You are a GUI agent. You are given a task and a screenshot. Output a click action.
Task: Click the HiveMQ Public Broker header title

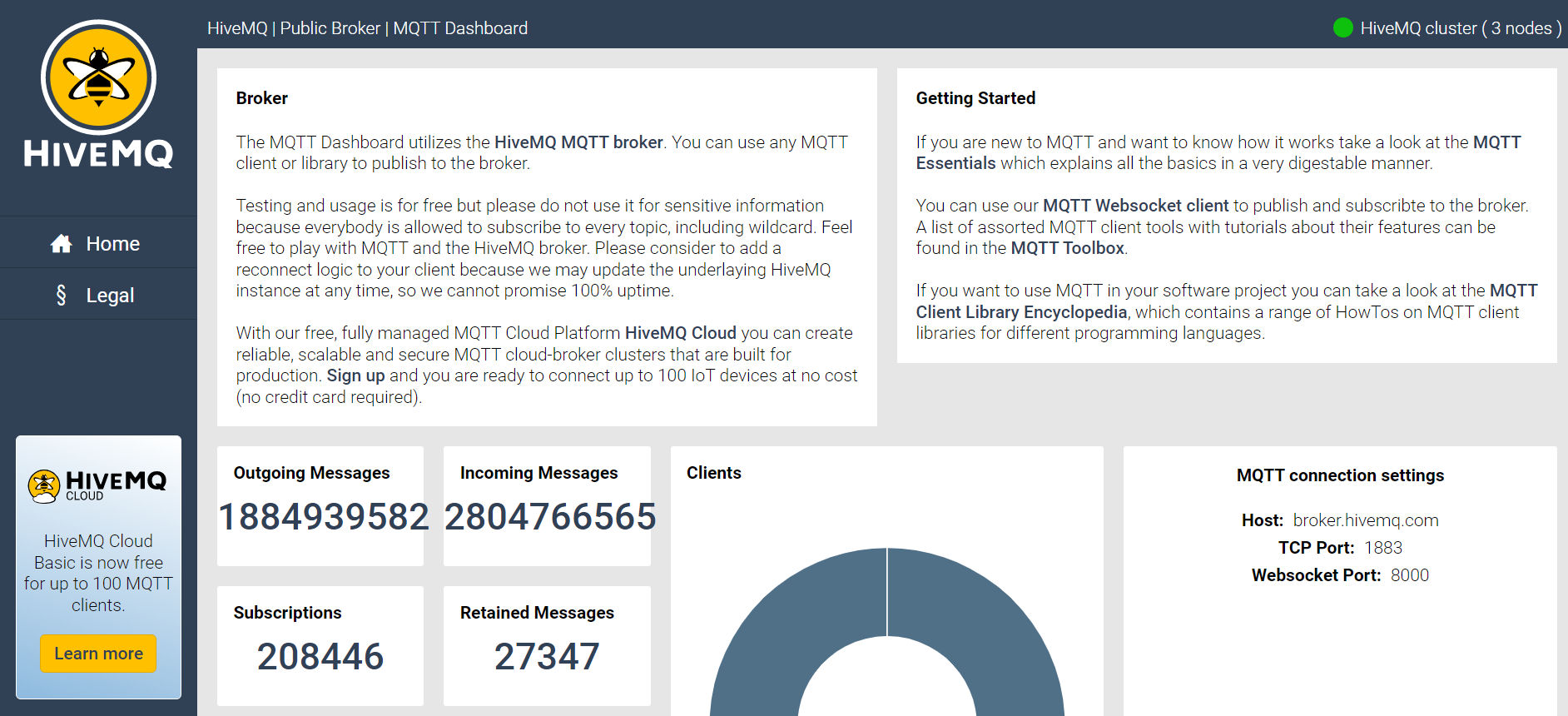pyautogui.click(x=367, y=27)
